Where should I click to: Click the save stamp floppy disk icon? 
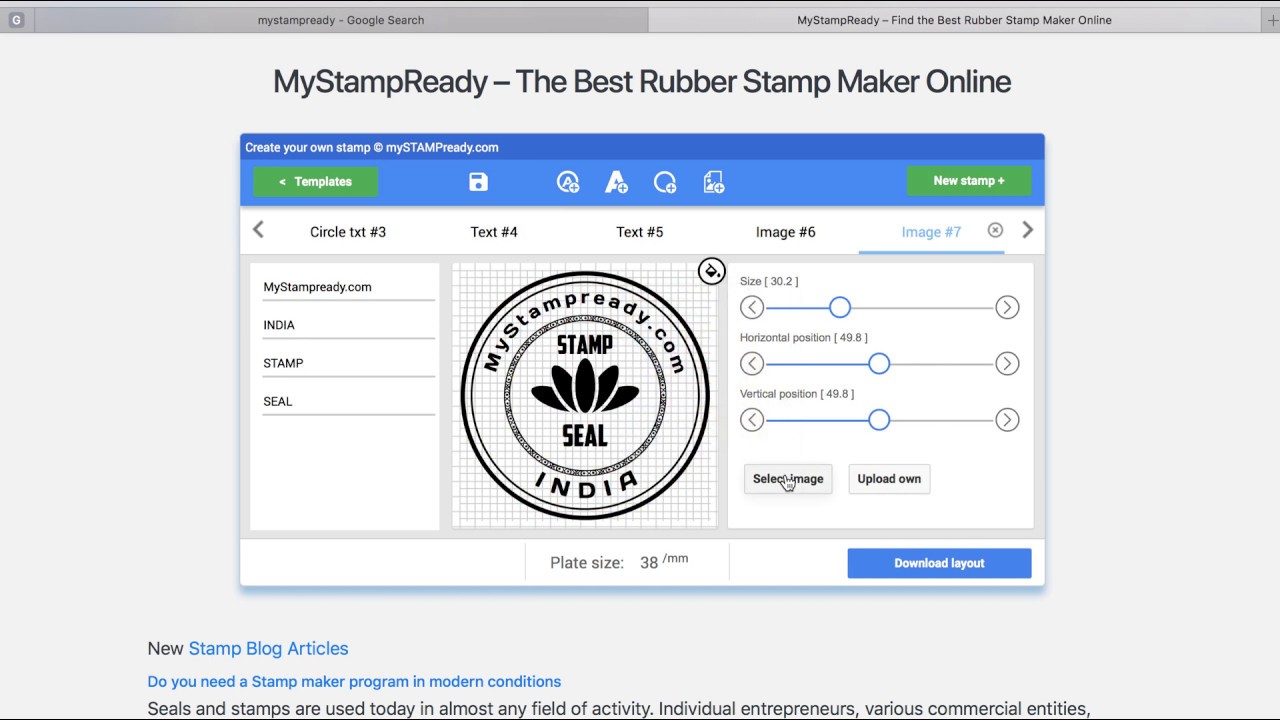coord(478,182)
